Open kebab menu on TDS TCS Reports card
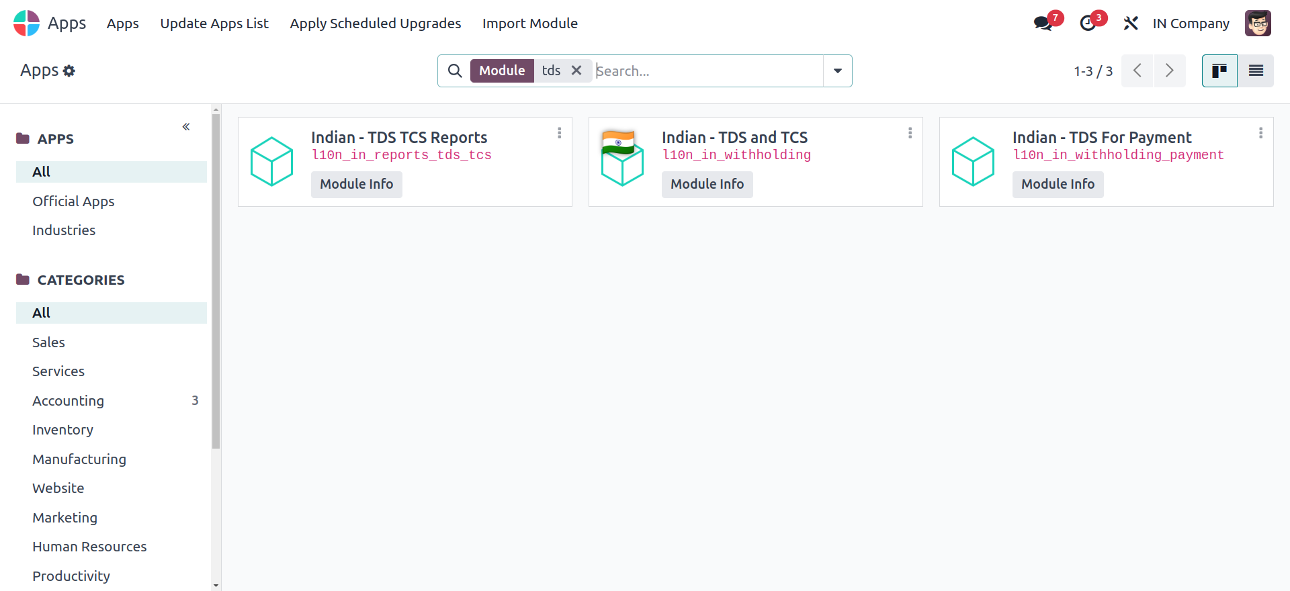Image resolution: width=1290 pixels, height=591 pixels. pyautogui.click(x=559, y=133)
